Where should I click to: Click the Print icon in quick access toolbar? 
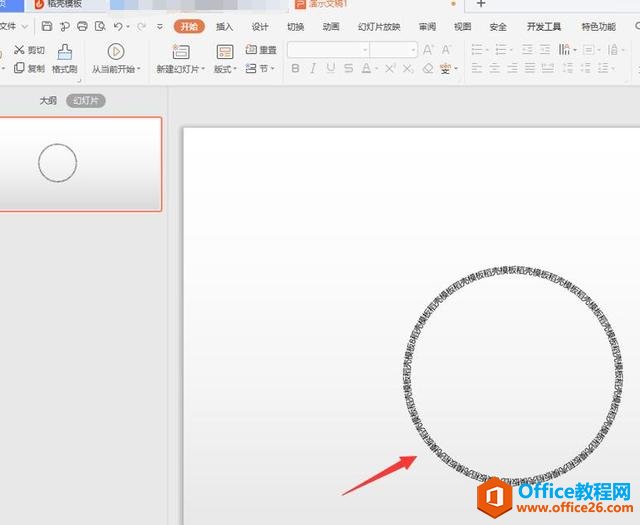click(x=82, y=27)
